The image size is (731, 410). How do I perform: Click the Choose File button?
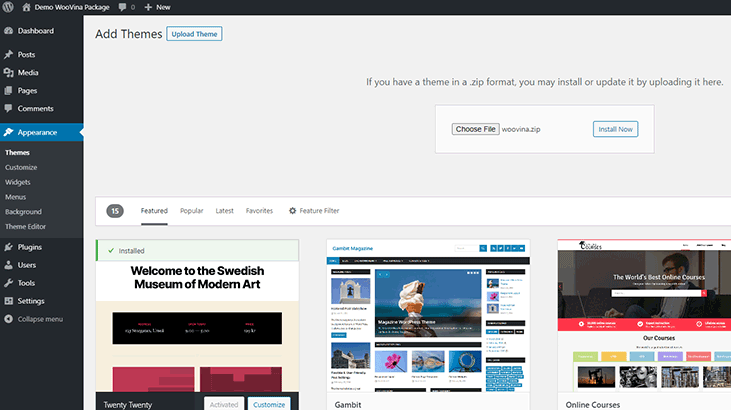click(x=476, y=129)
